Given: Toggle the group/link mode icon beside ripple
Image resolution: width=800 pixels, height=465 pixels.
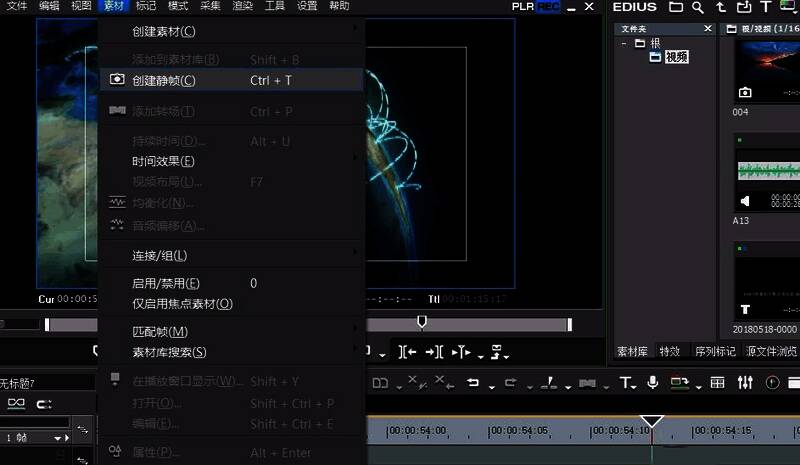Looking at the screenshot, I should 44,404.
